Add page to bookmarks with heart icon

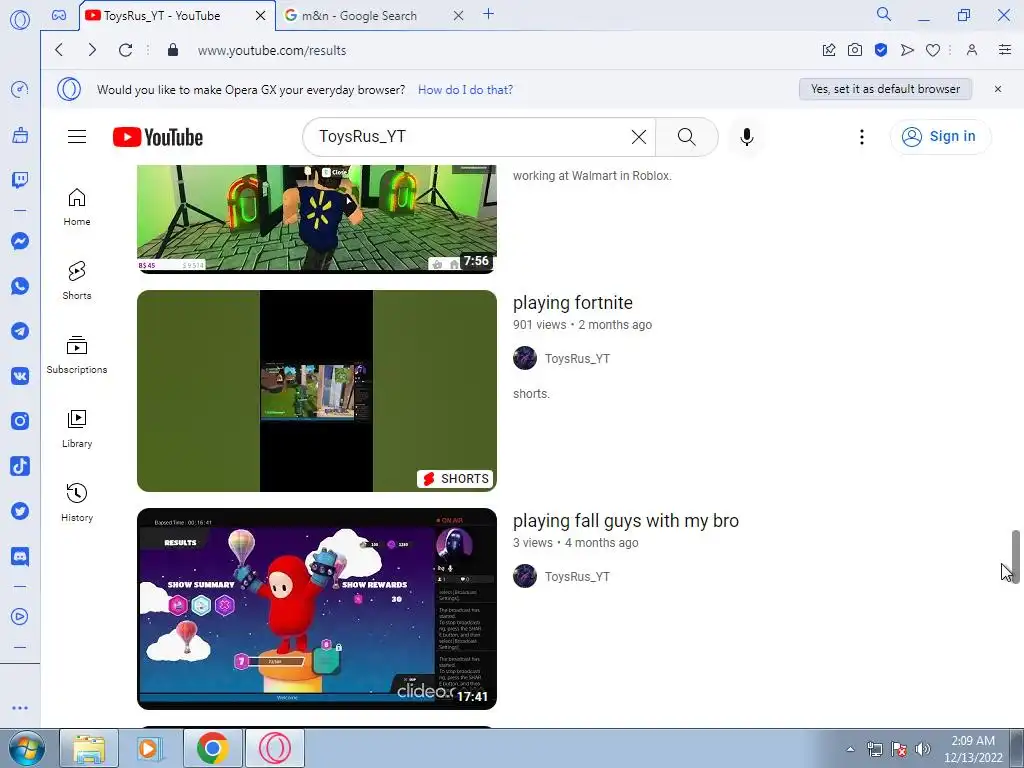[x=933, y=50]
